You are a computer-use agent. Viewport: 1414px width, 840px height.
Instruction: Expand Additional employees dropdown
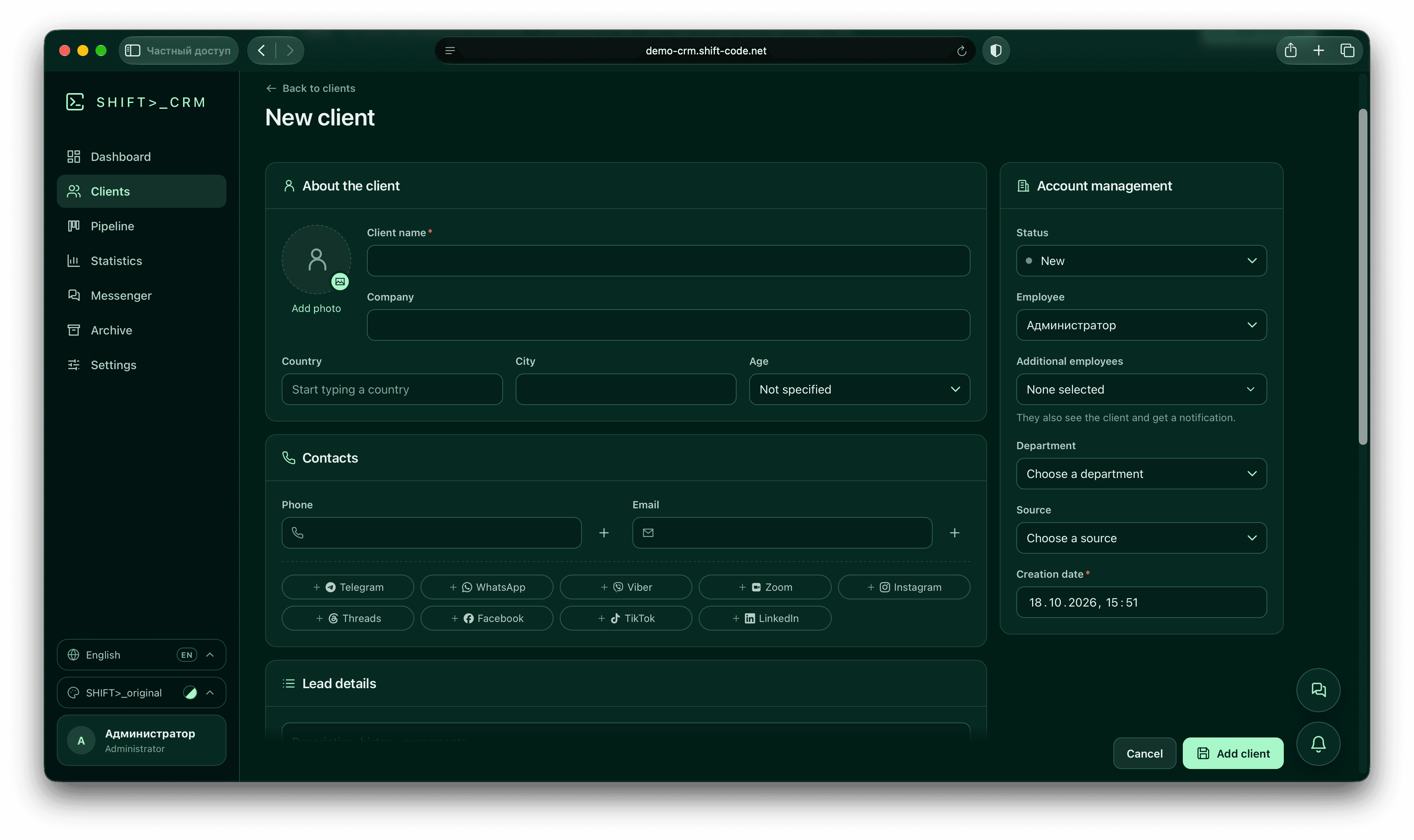(x=1141, y=389)
